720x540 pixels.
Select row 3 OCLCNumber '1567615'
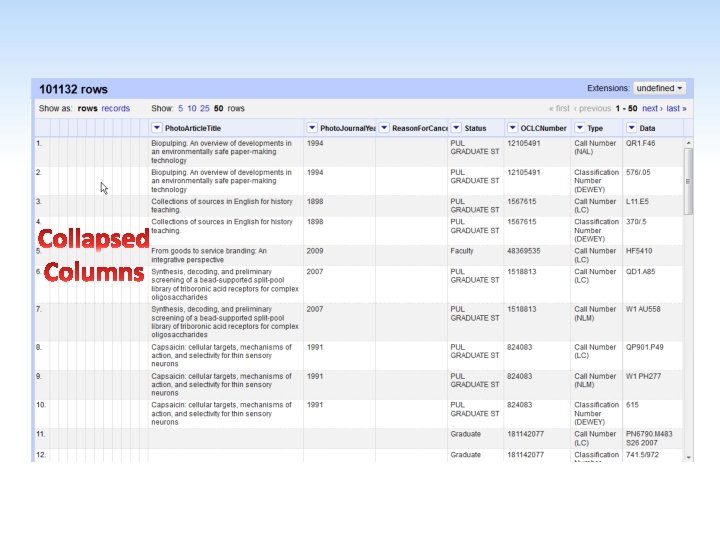(522, 201)
